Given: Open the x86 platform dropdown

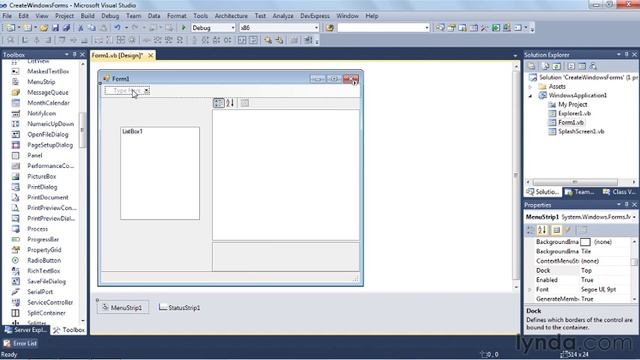Looking at the screenshot, I should [x=316, y=28].
